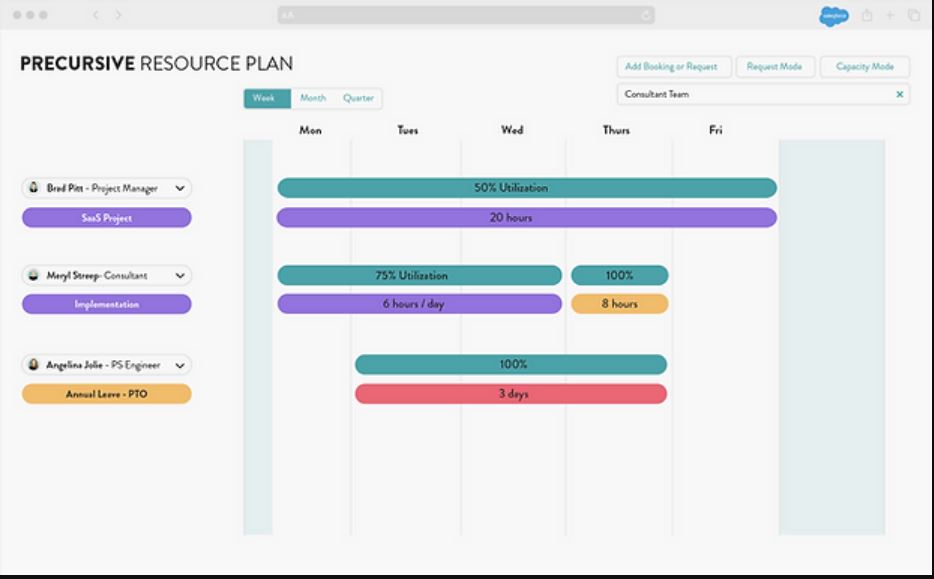Go back with browser back arrow
934x579 pixels.
click(x=95, y=15)
